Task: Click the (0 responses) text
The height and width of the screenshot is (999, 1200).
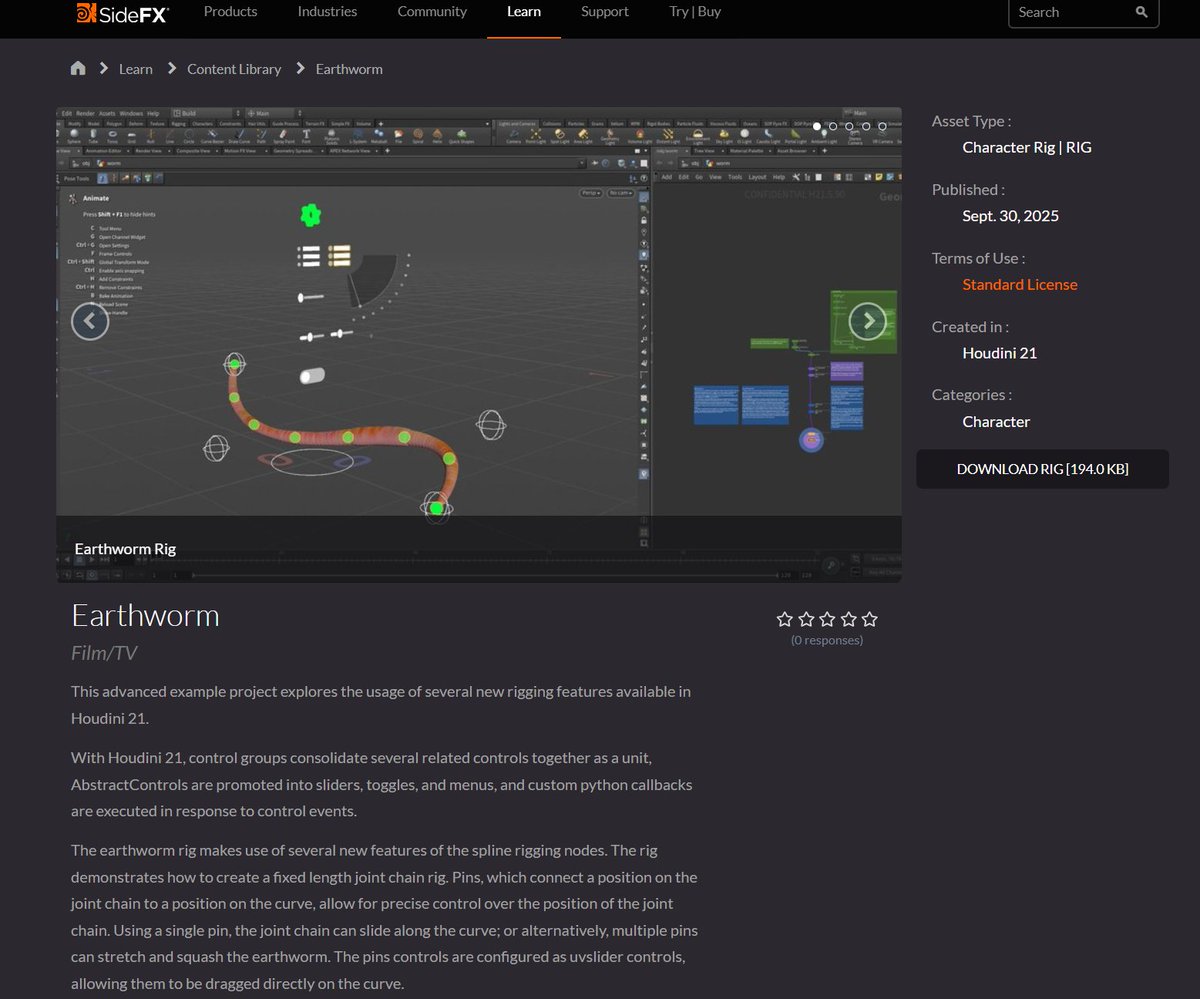Action: [x=827, y=640]
